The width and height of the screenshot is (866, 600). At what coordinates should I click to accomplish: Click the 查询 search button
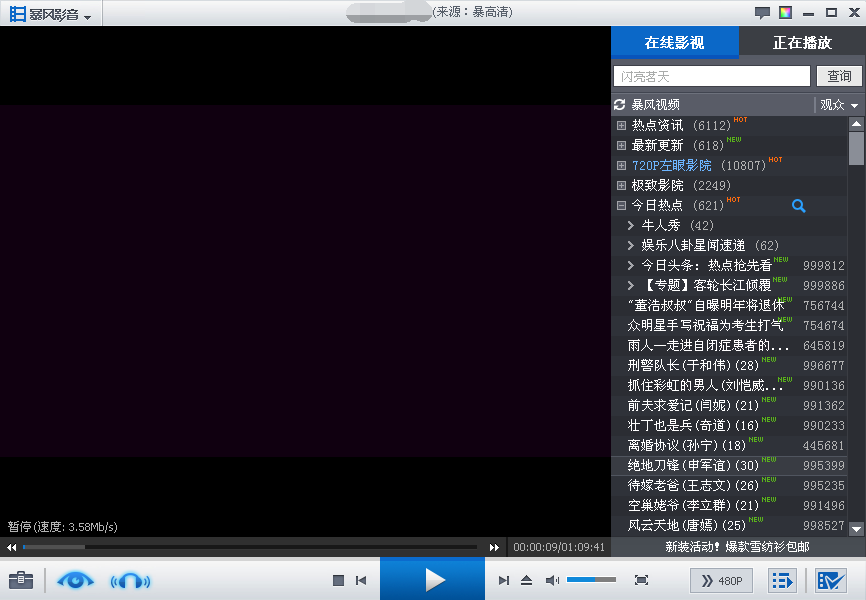coord(839,76)
